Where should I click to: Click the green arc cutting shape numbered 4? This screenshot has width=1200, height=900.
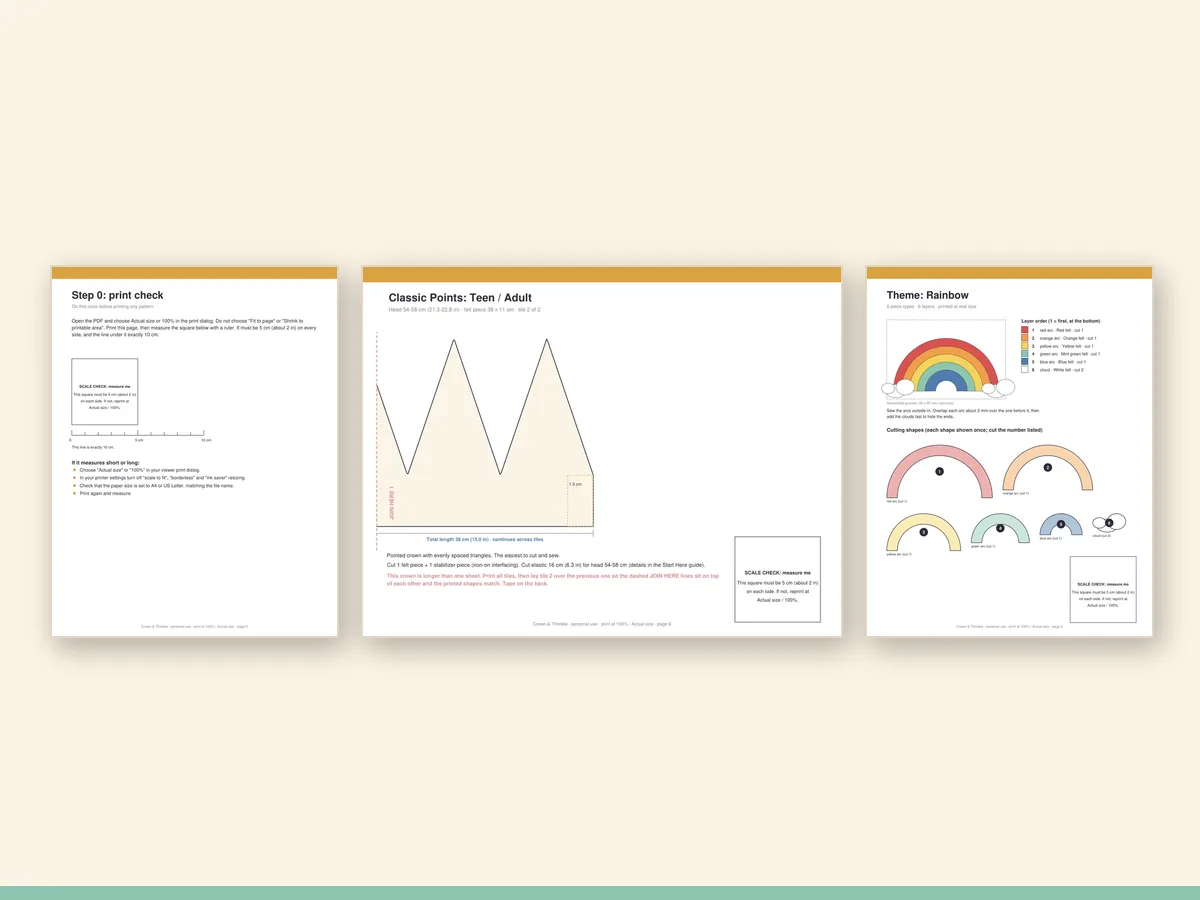[x=1000, y=528]
